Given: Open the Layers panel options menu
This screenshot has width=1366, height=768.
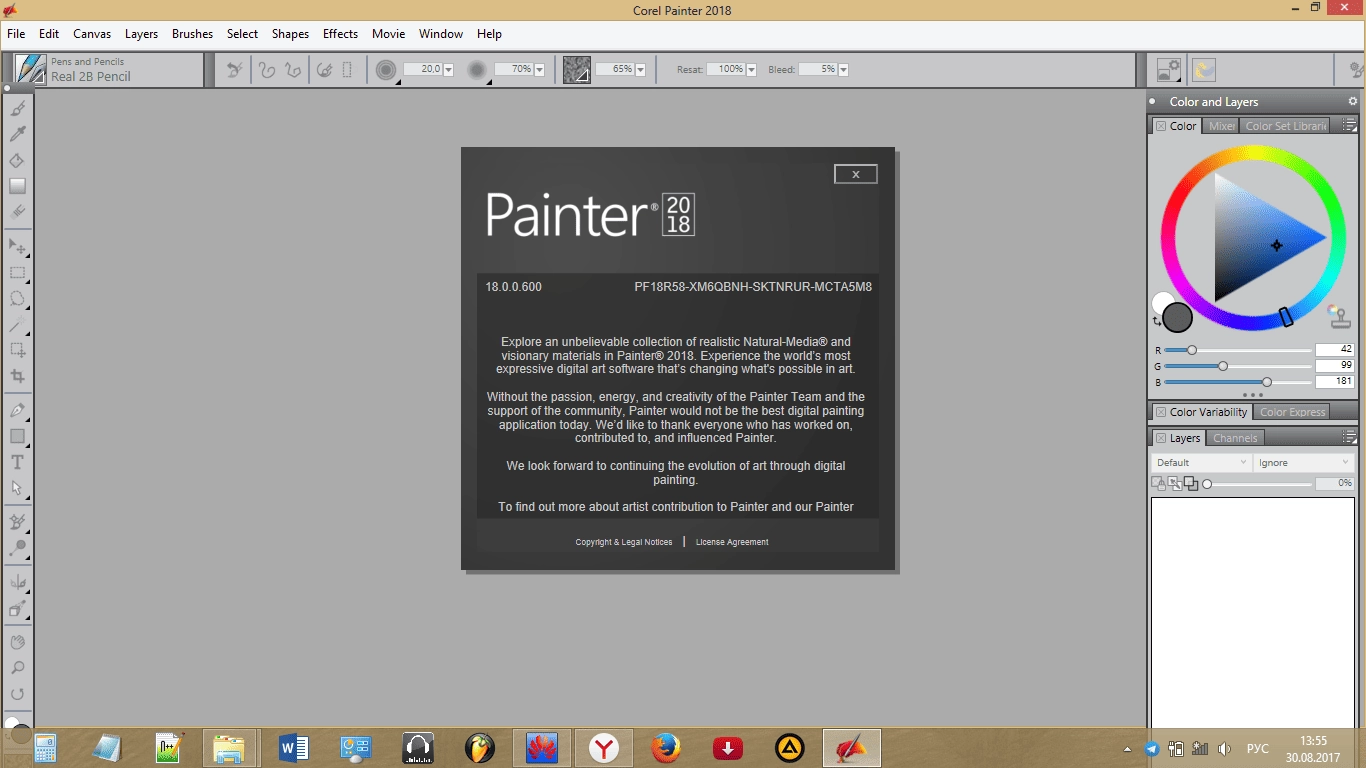Looking at the screenshot, I should (x=1349, y=438).
